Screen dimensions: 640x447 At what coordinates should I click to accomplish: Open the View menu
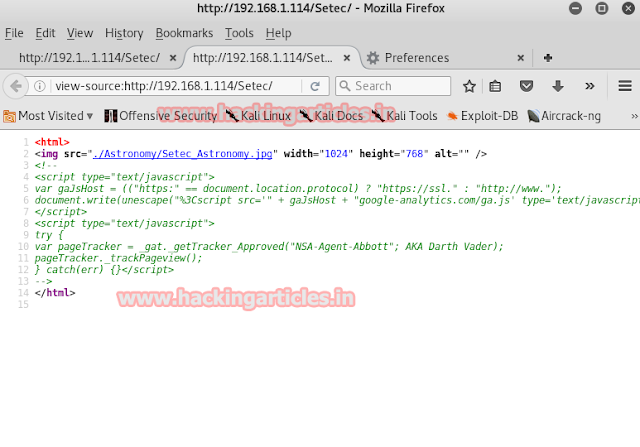click(80, 33)
